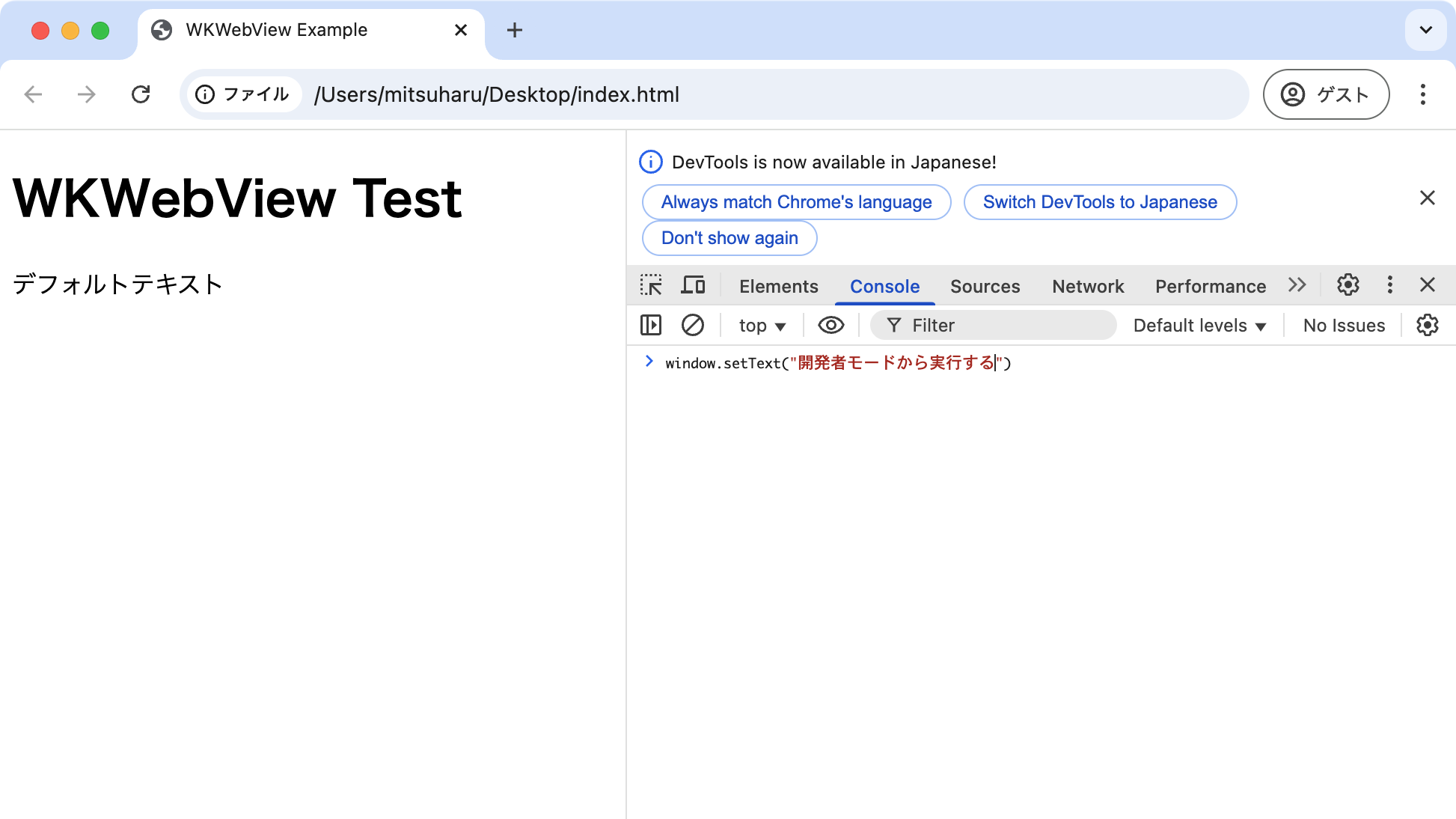Image resolution: width=1456 pixels, height=819 pixels.
Task: Reveal more panels with the chevron
Action: (x=1297, y=285)
